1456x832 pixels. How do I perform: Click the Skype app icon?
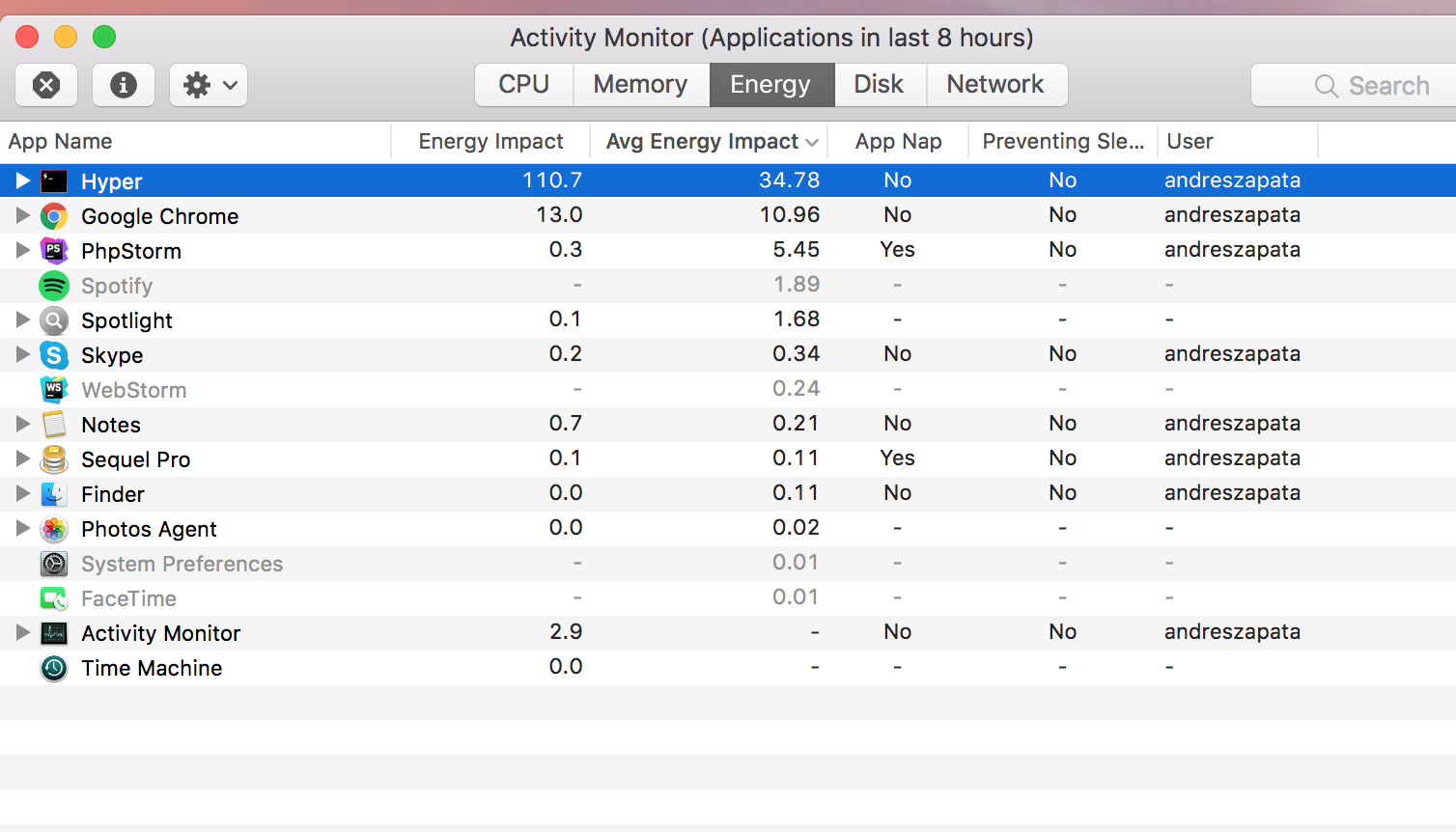pyautogui.click(x=54, y=354)
